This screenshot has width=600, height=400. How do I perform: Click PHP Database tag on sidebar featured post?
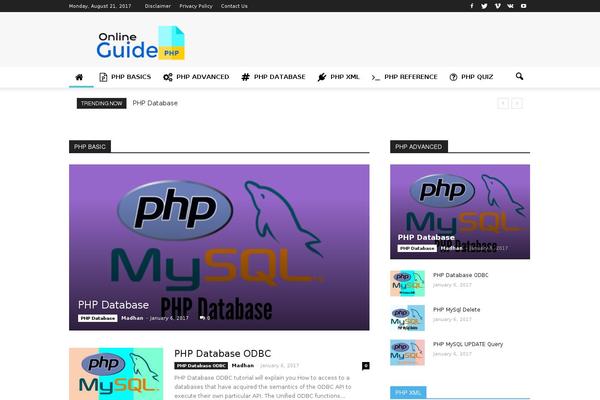pos(417,248)
